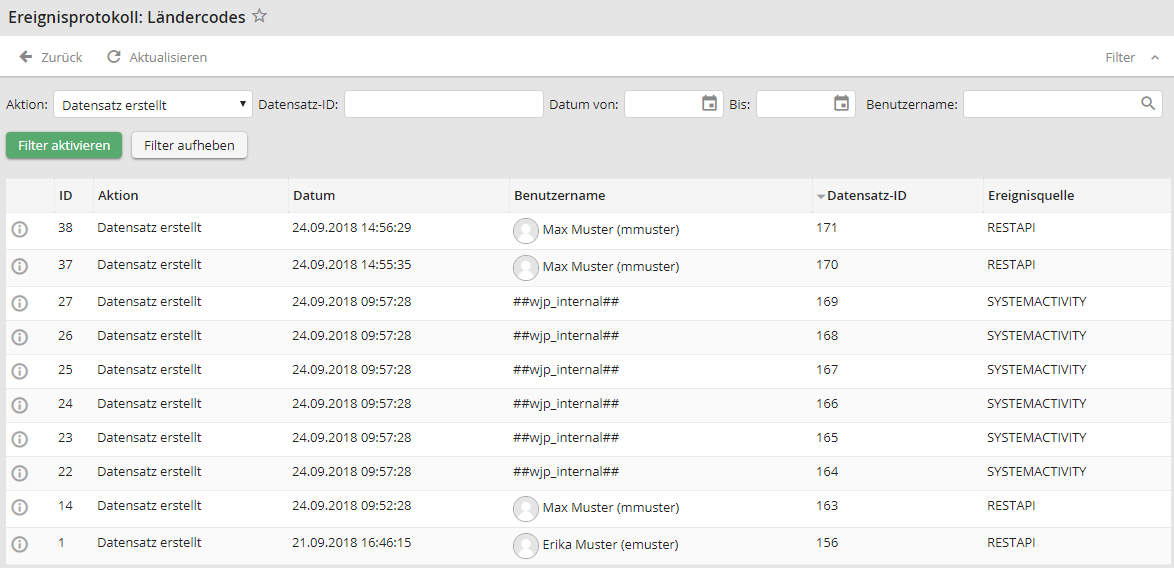Open calendar picker for the Bis field

click(x=841, y=104)
